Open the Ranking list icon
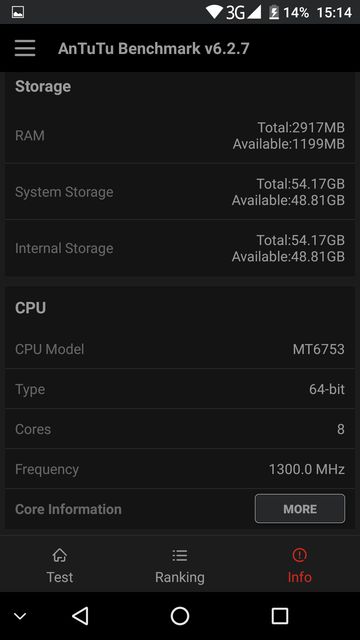This screenshot has width=360, height=640. (x=180, y=555)
